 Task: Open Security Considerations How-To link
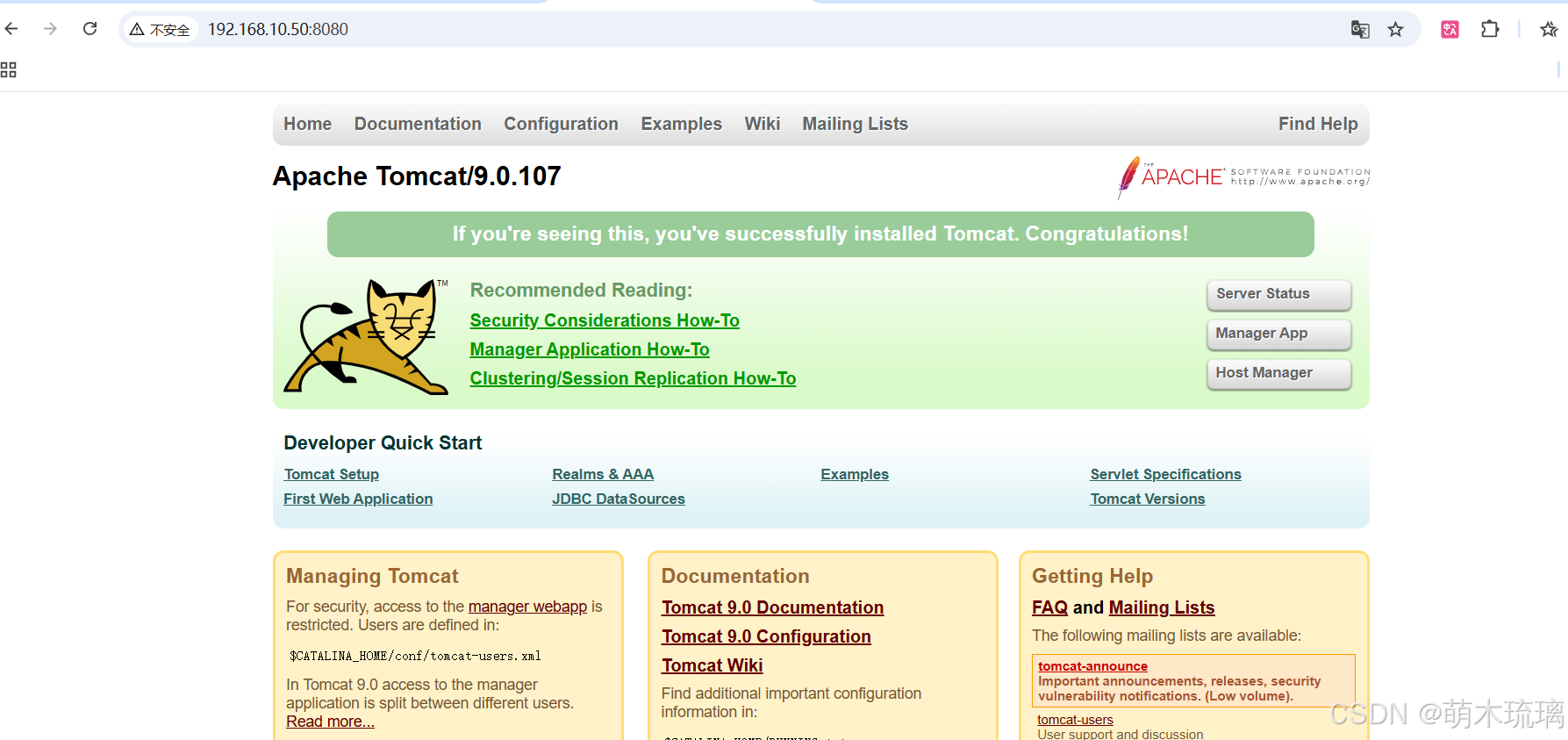pyautogui.click(x=605, y=320)
